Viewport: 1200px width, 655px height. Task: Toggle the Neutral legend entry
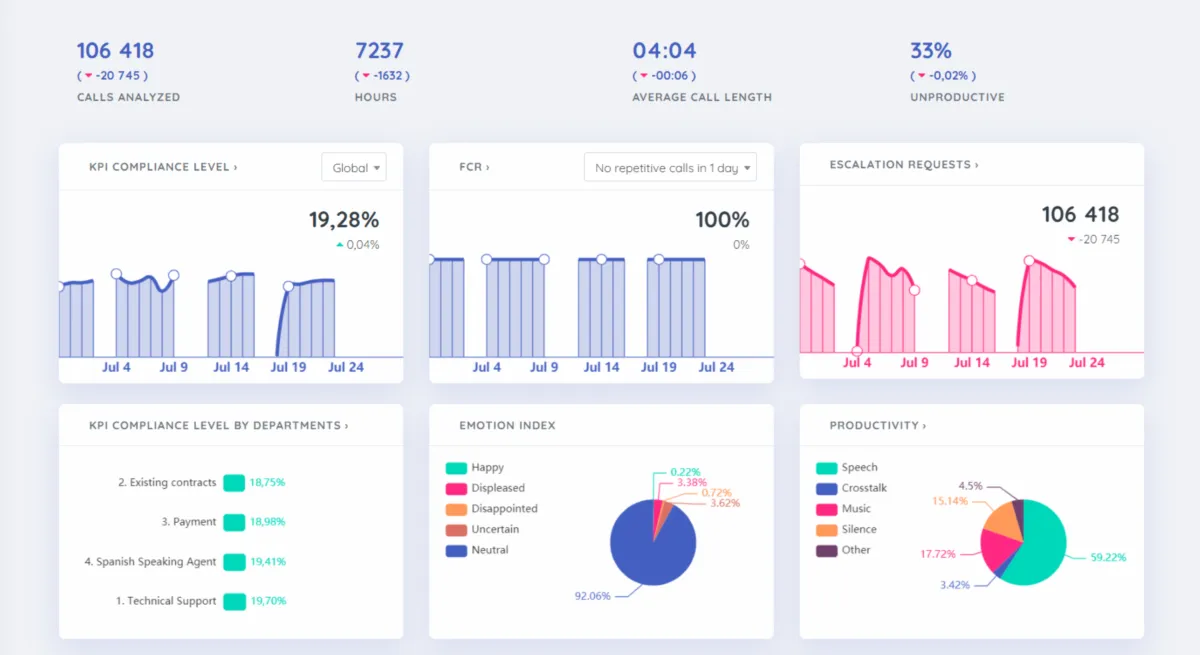coord(477,550)
